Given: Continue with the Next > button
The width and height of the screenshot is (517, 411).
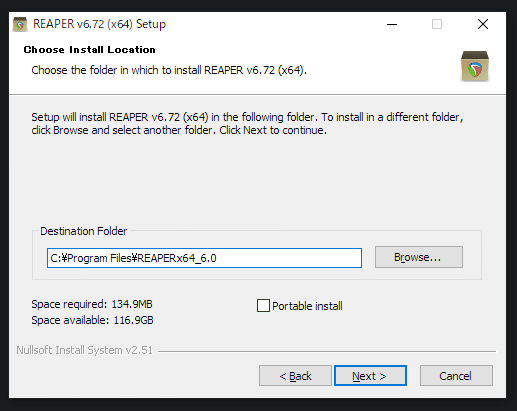Looking at the screenshot, I should [x=370, y=376].
